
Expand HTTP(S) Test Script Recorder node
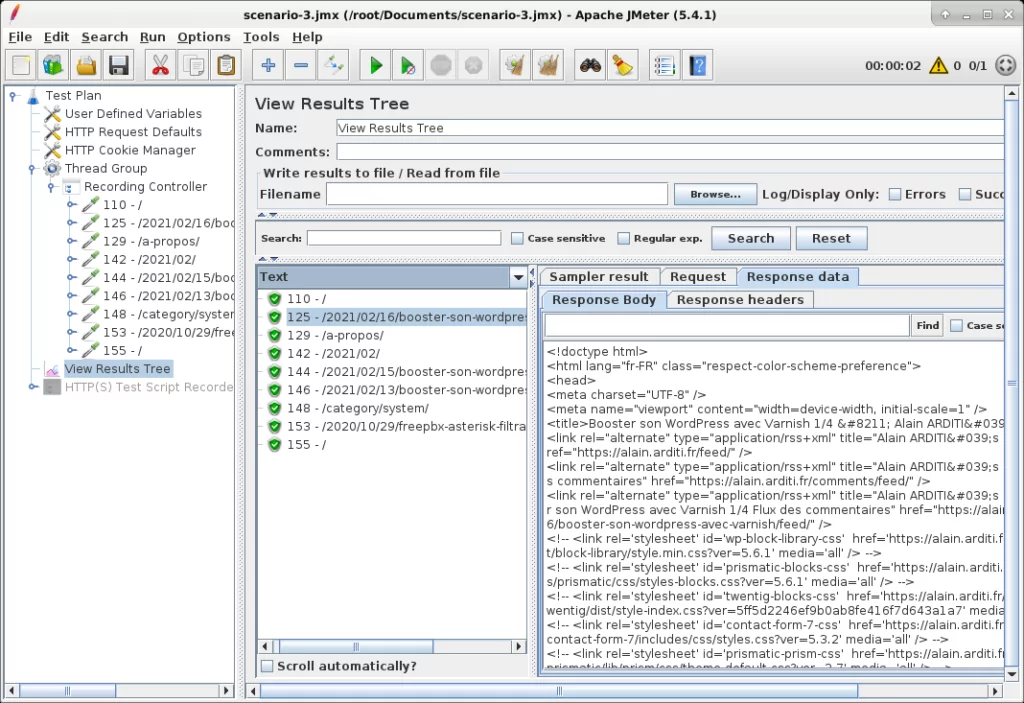(x=33, y=387)
